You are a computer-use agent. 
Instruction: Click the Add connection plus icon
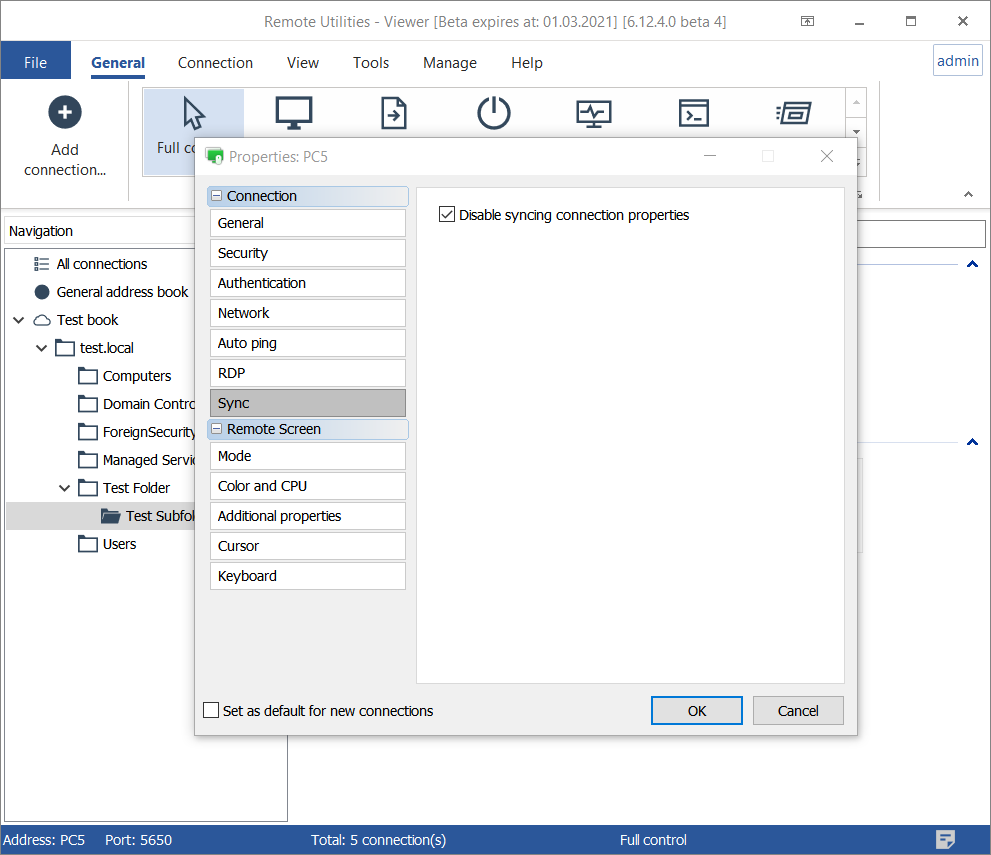click(x=64, y=112)
